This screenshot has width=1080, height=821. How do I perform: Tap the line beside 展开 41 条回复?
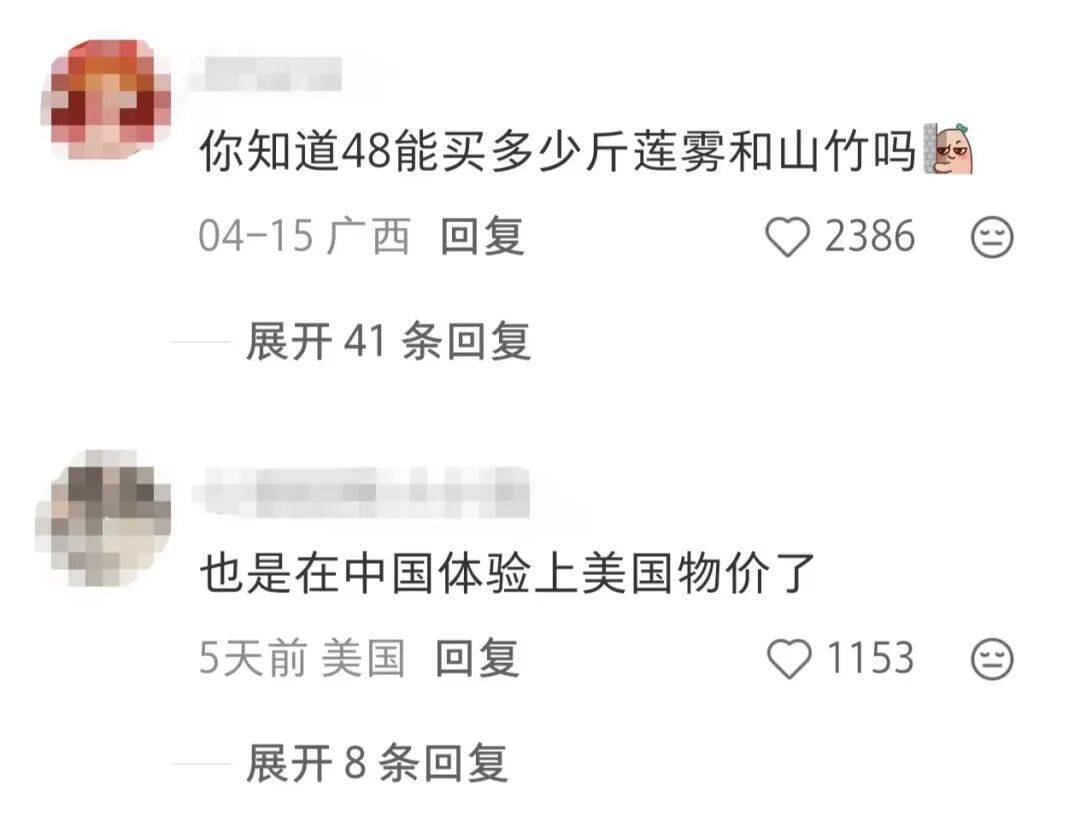[200, 341]
